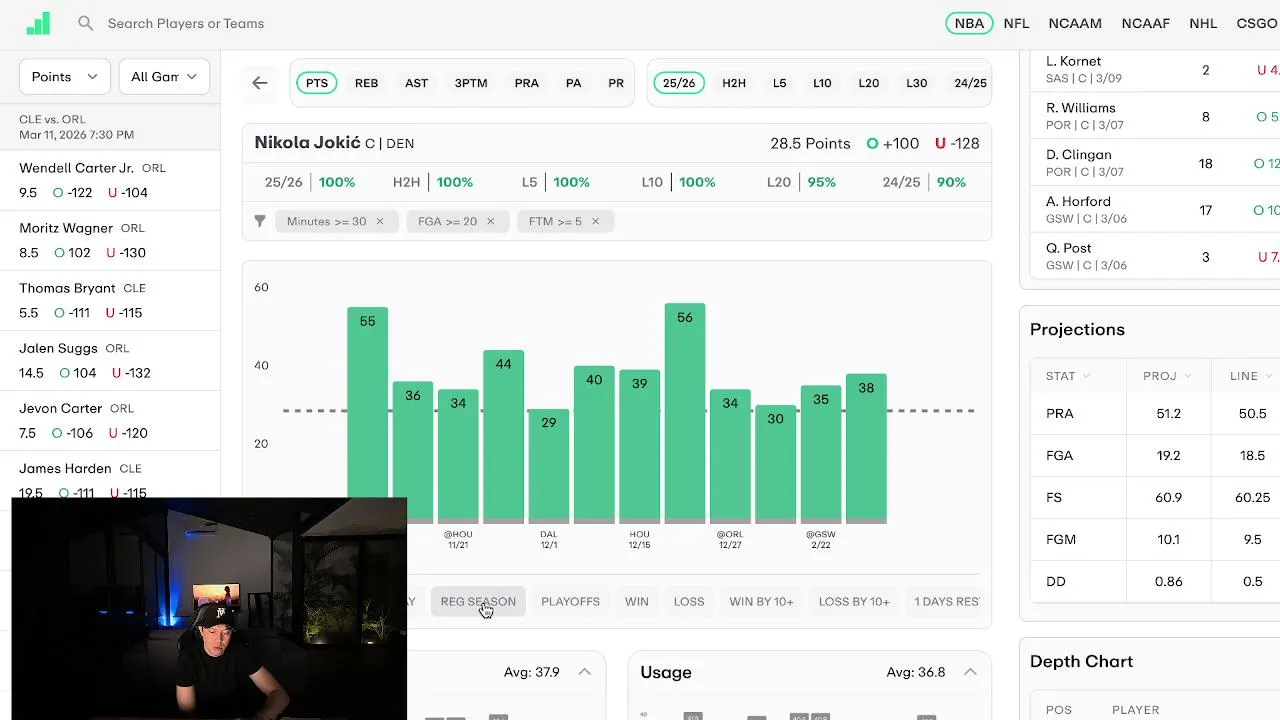The height and width of the screenshot is (720, 1280).
Task: Select the Under -128 odds
Action: (957, 143)
